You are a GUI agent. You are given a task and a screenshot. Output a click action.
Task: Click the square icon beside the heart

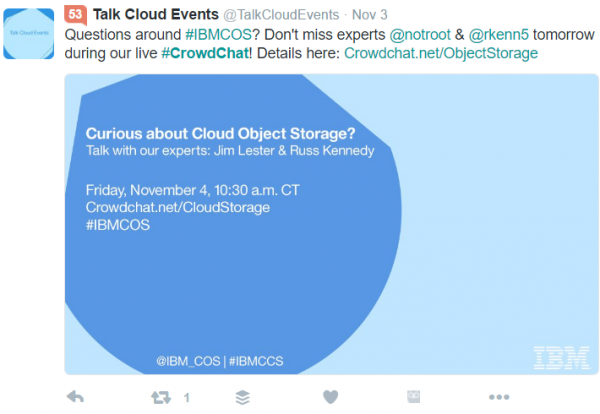pyautogui.click(x=414, y=396)
